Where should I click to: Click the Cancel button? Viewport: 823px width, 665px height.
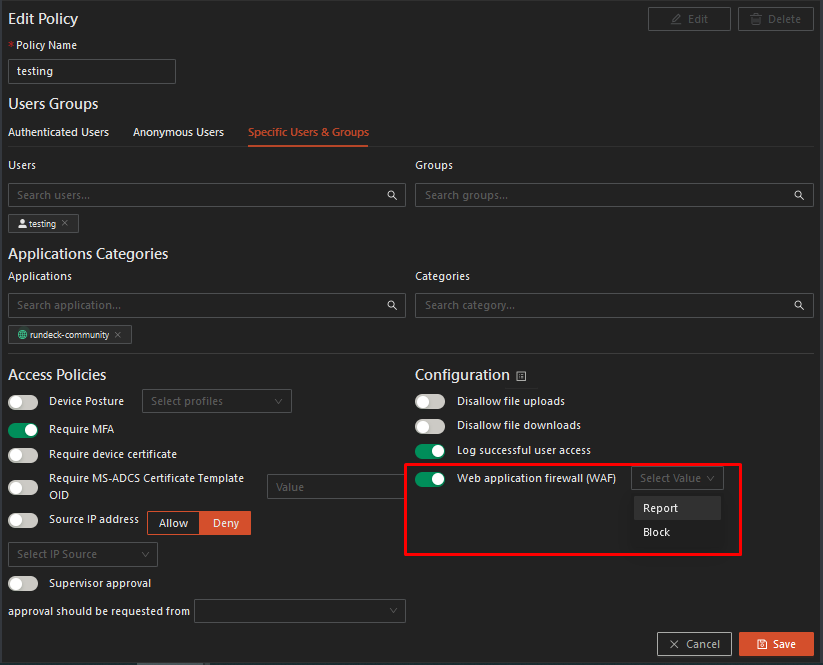coord(694,644)
